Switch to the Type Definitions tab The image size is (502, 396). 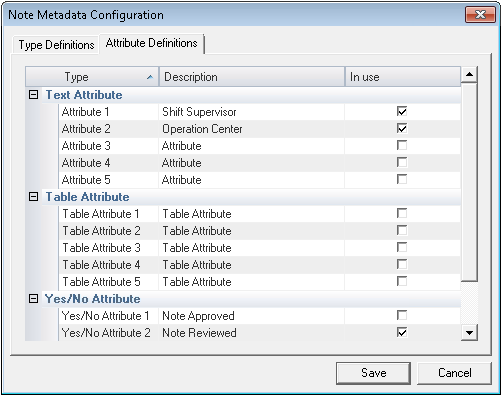(x=56, y=45)
